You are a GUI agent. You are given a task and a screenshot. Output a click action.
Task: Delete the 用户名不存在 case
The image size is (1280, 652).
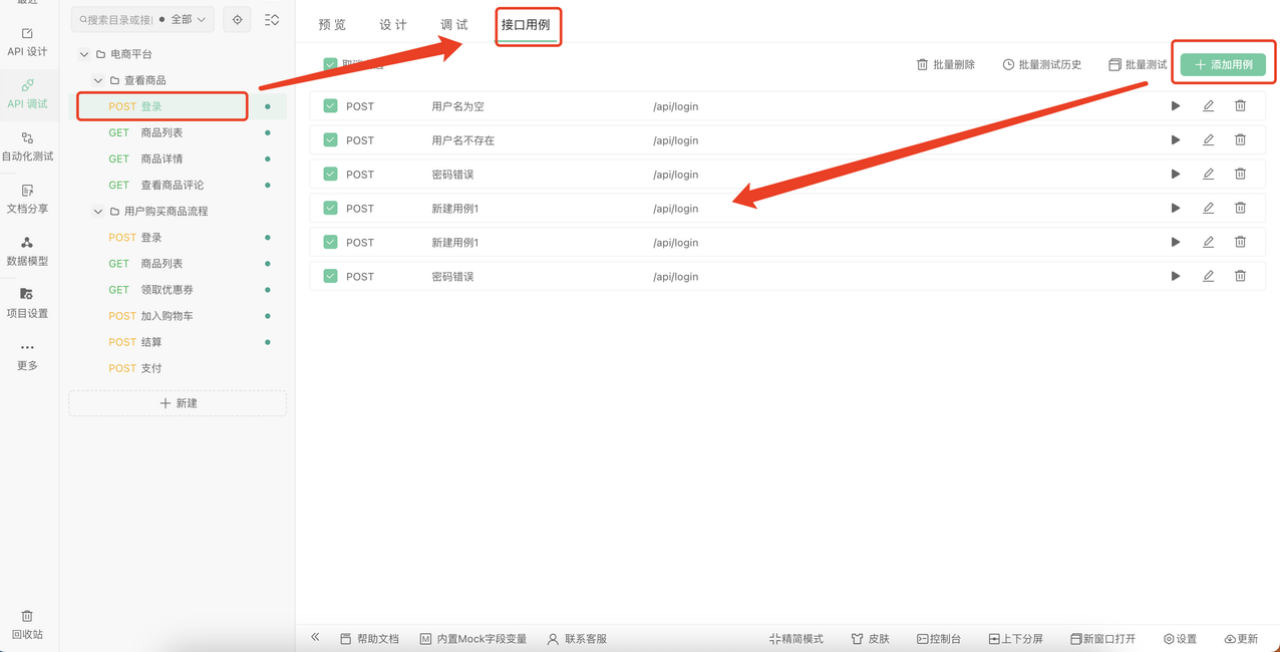[x=1240, y=140]
